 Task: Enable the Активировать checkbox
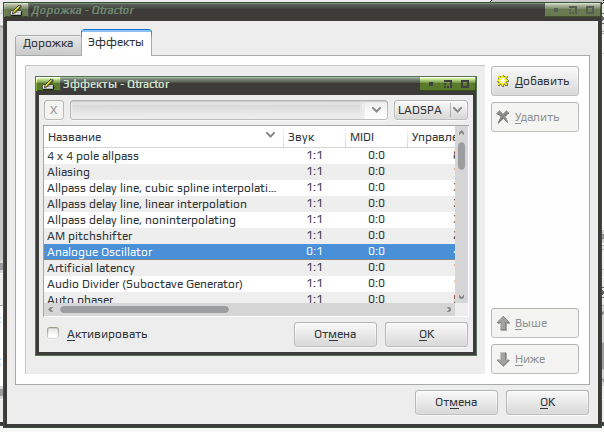click(x=53, y=333)
